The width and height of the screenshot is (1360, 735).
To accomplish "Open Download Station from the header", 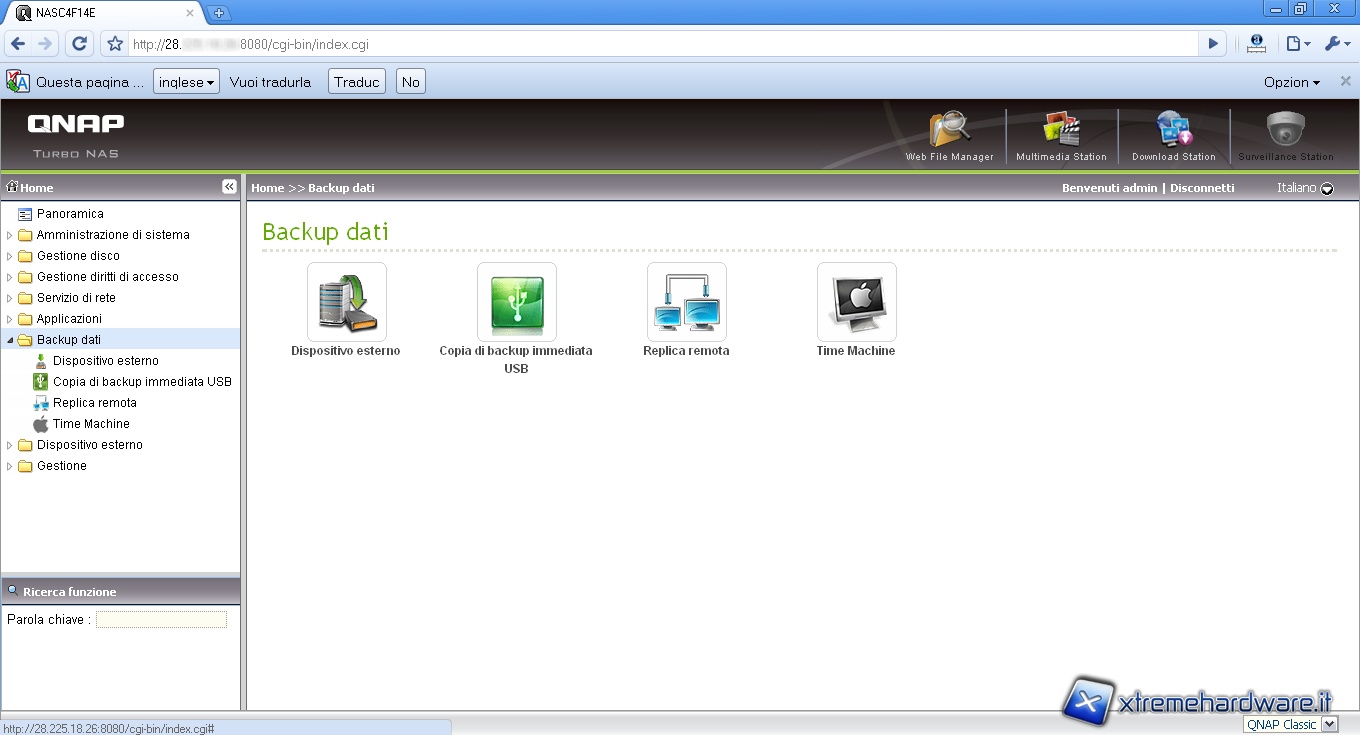I will click(1173, 132).
